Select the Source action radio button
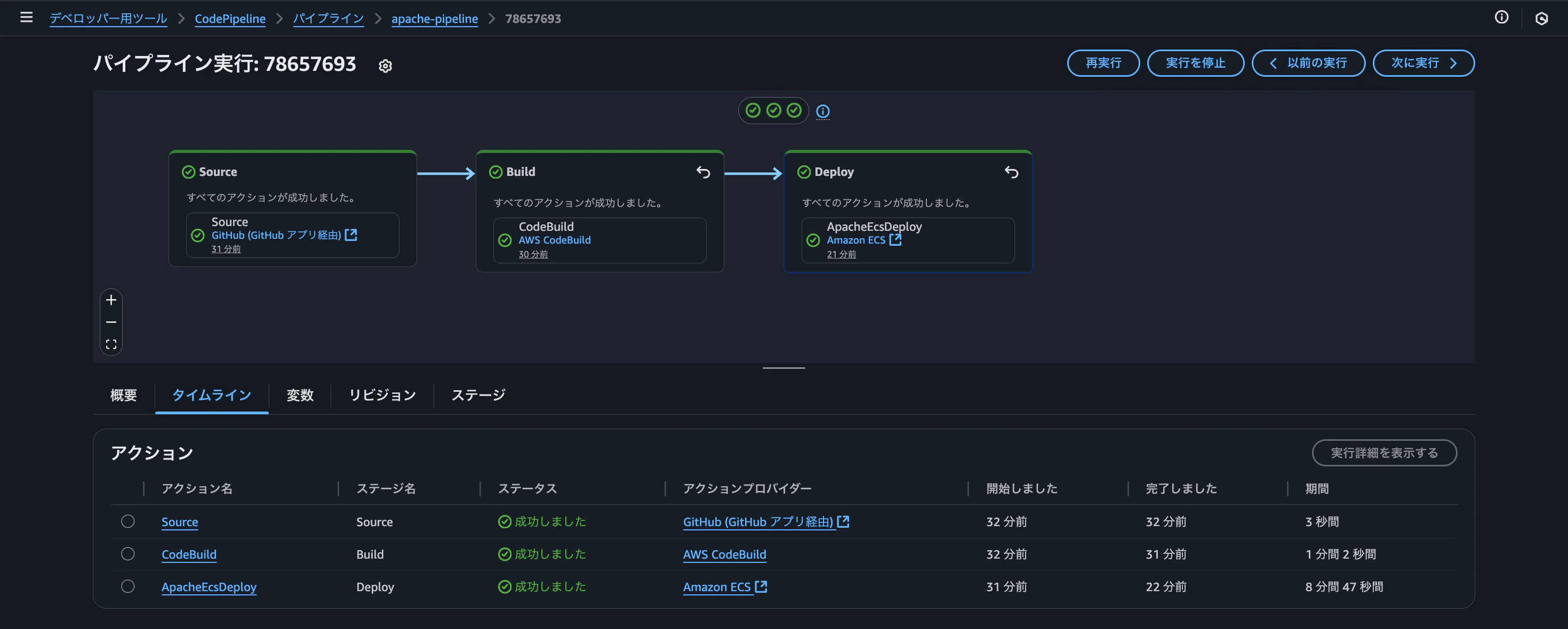This screenshot has width=1568, height=629. [x=128, y=521]
